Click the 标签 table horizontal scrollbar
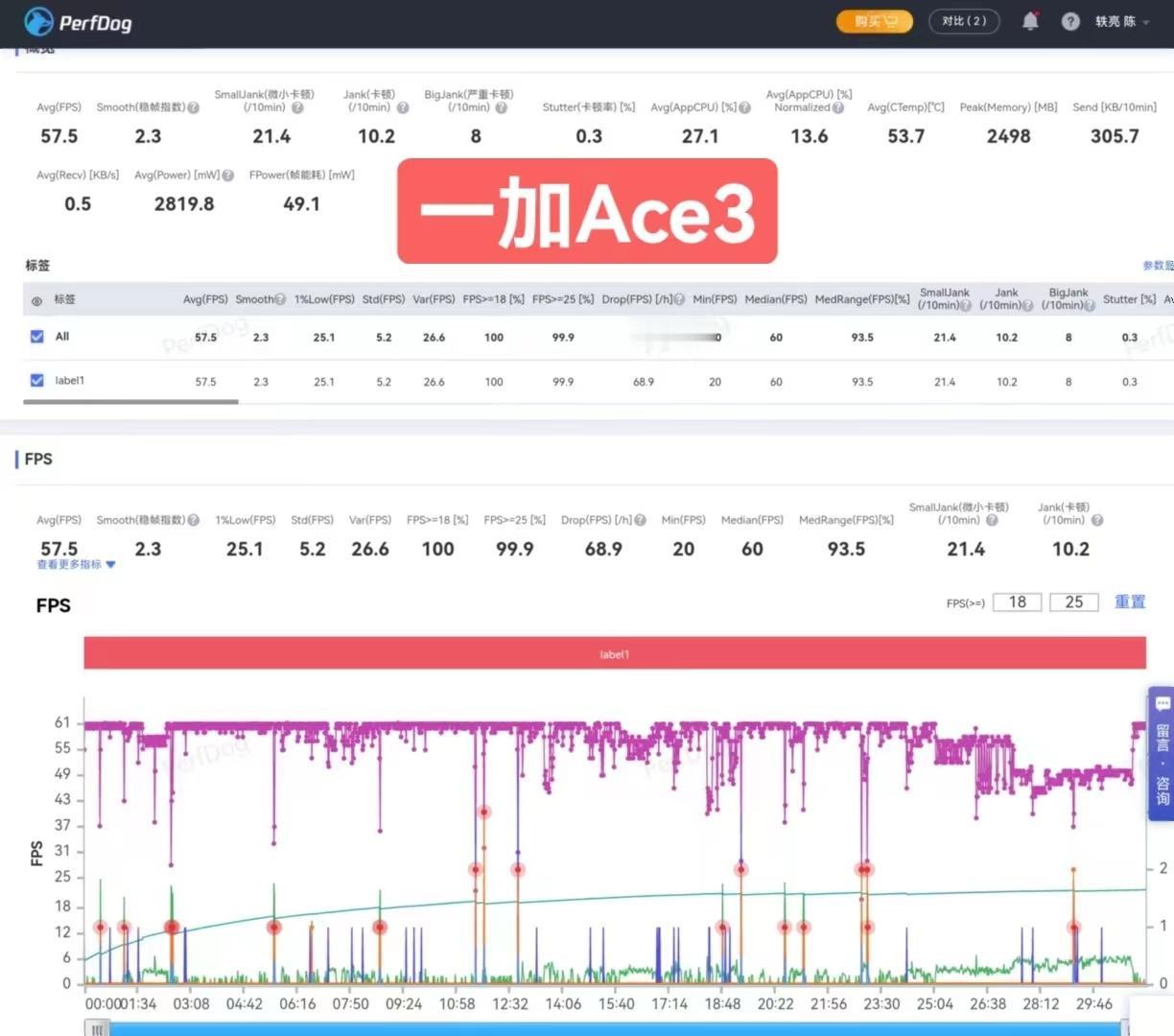 130,402
